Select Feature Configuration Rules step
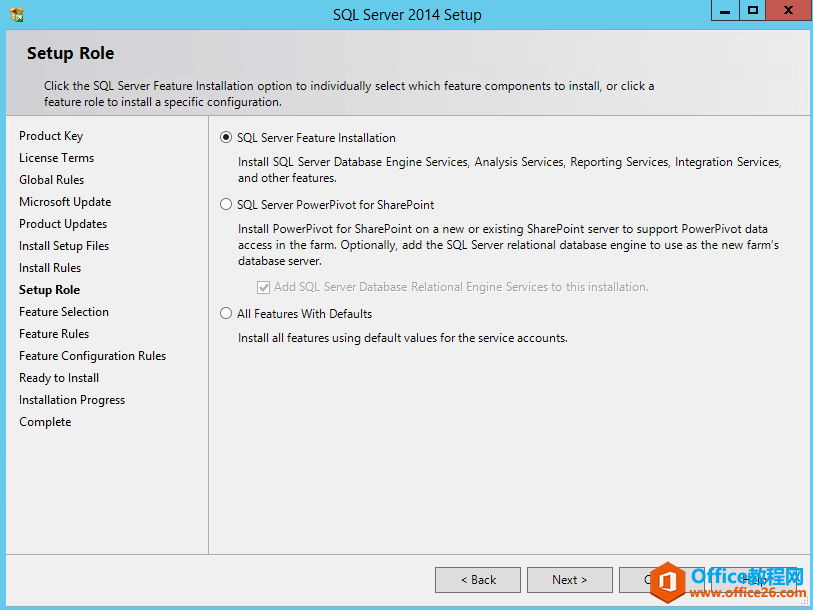The image size is (813, 610). (x=92, y=356)
